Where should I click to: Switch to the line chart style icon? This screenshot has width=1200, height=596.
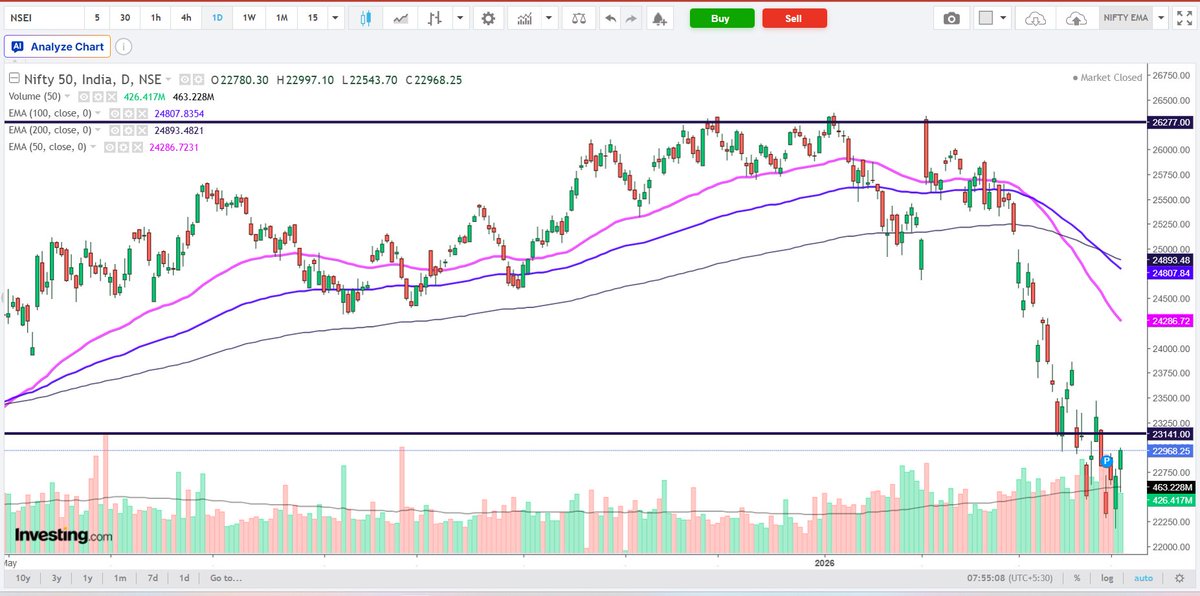401,18
